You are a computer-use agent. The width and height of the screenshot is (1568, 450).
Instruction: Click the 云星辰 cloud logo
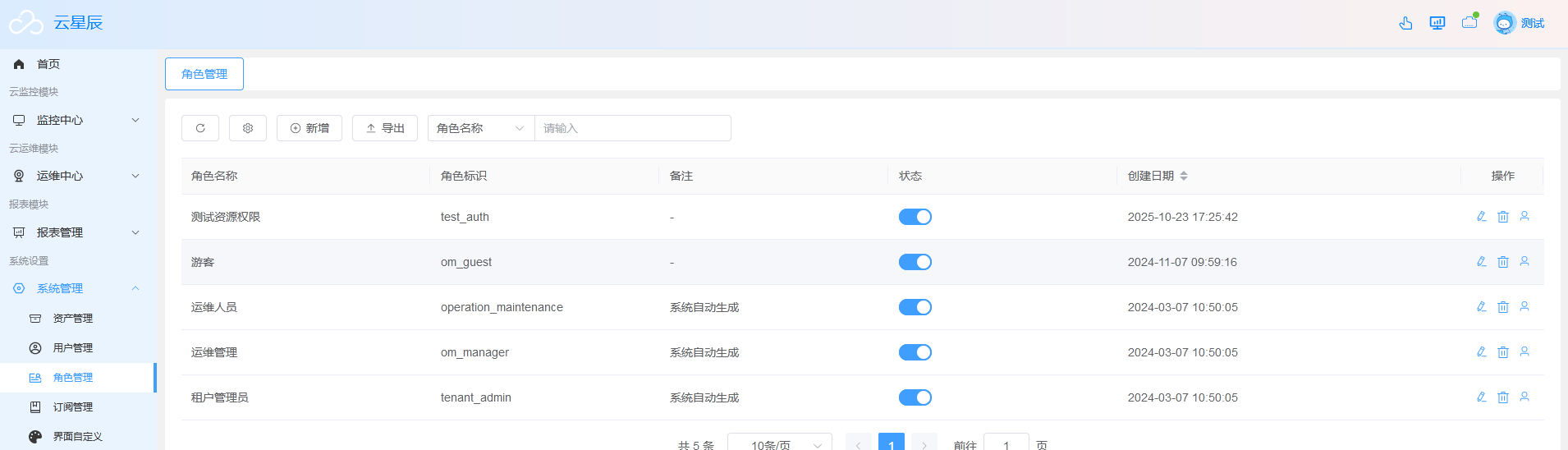click(26, 22)
